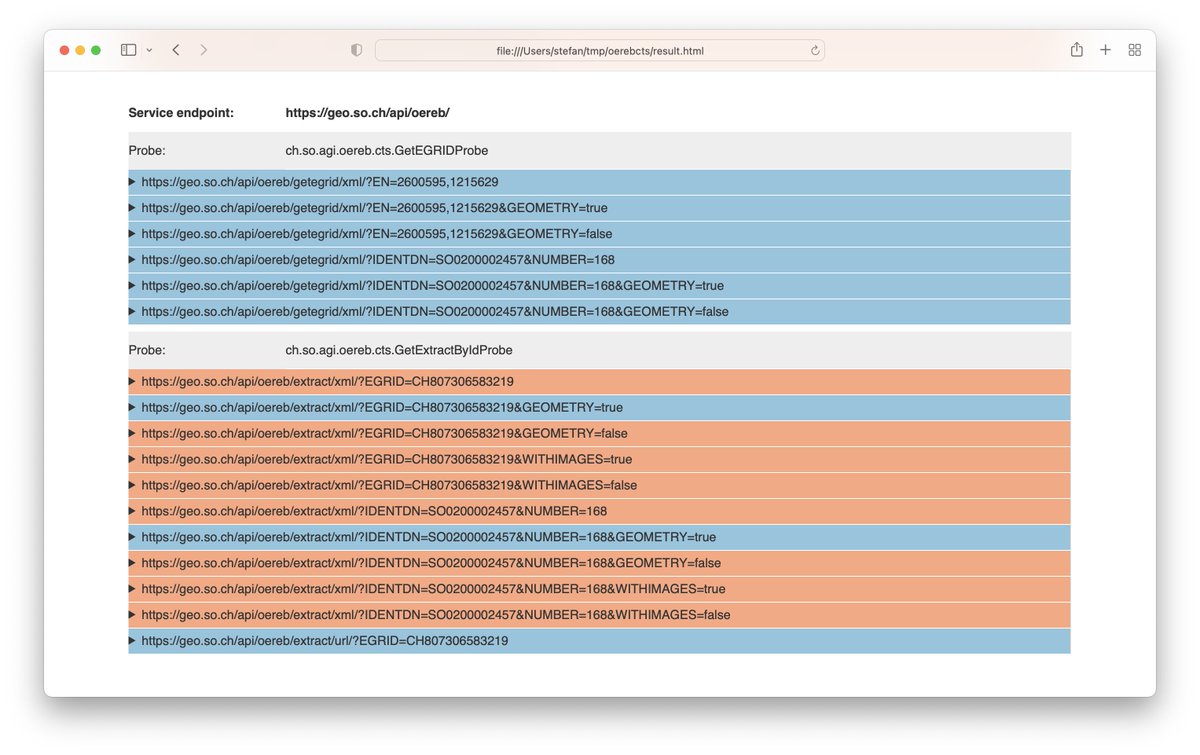This screenshot has height=755, width=1200.
Task: Expand getegrid EN row with GEOMETRY=false
Action: click(x=599, y=234)
